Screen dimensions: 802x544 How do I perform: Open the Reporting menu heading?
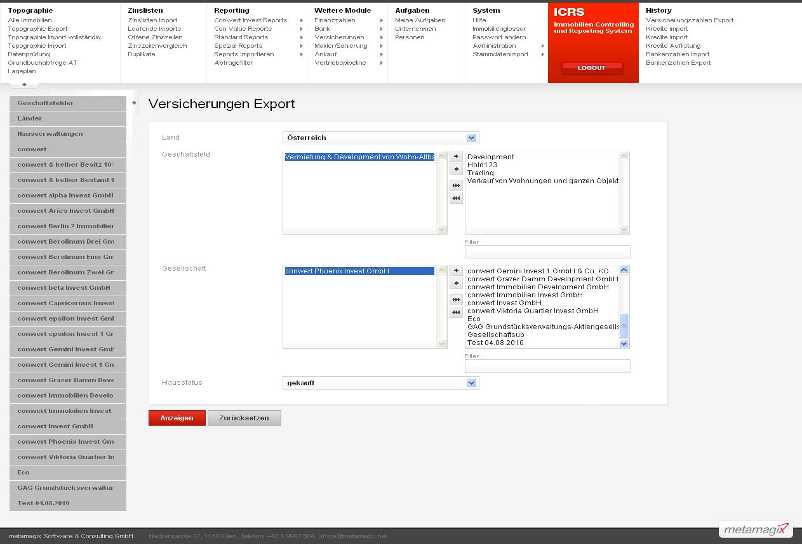[232, 10]
